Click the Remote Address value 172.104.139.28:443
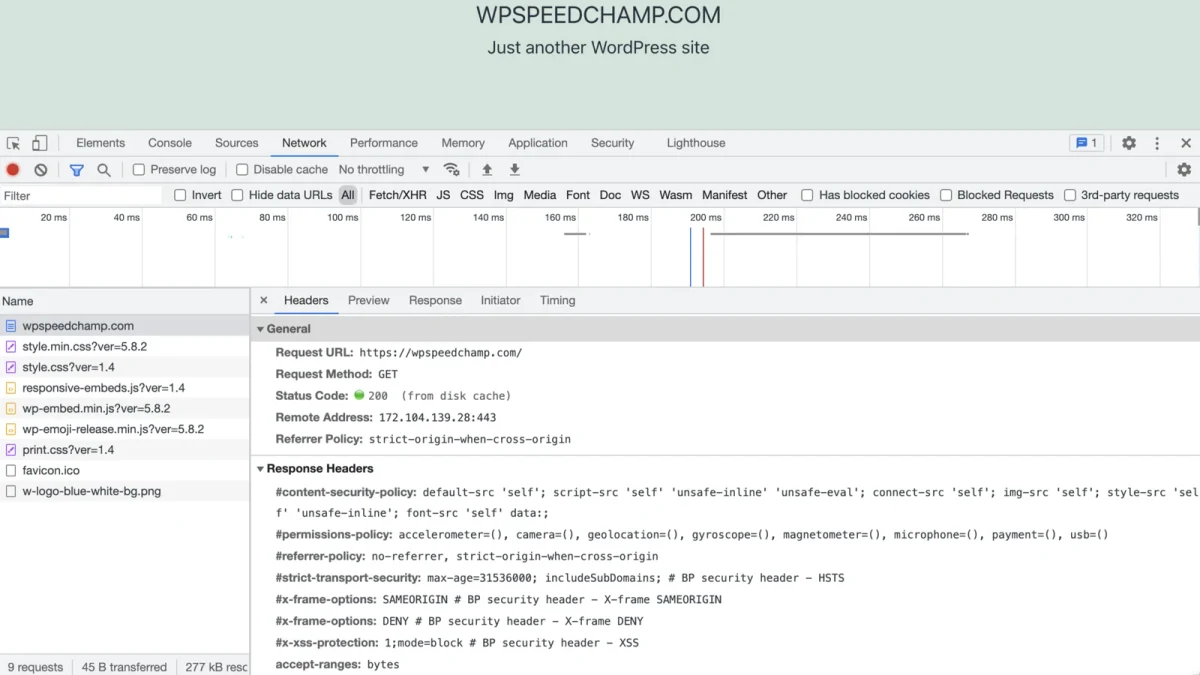Viewport: 1200px width, 675px height. coord(437,418)
